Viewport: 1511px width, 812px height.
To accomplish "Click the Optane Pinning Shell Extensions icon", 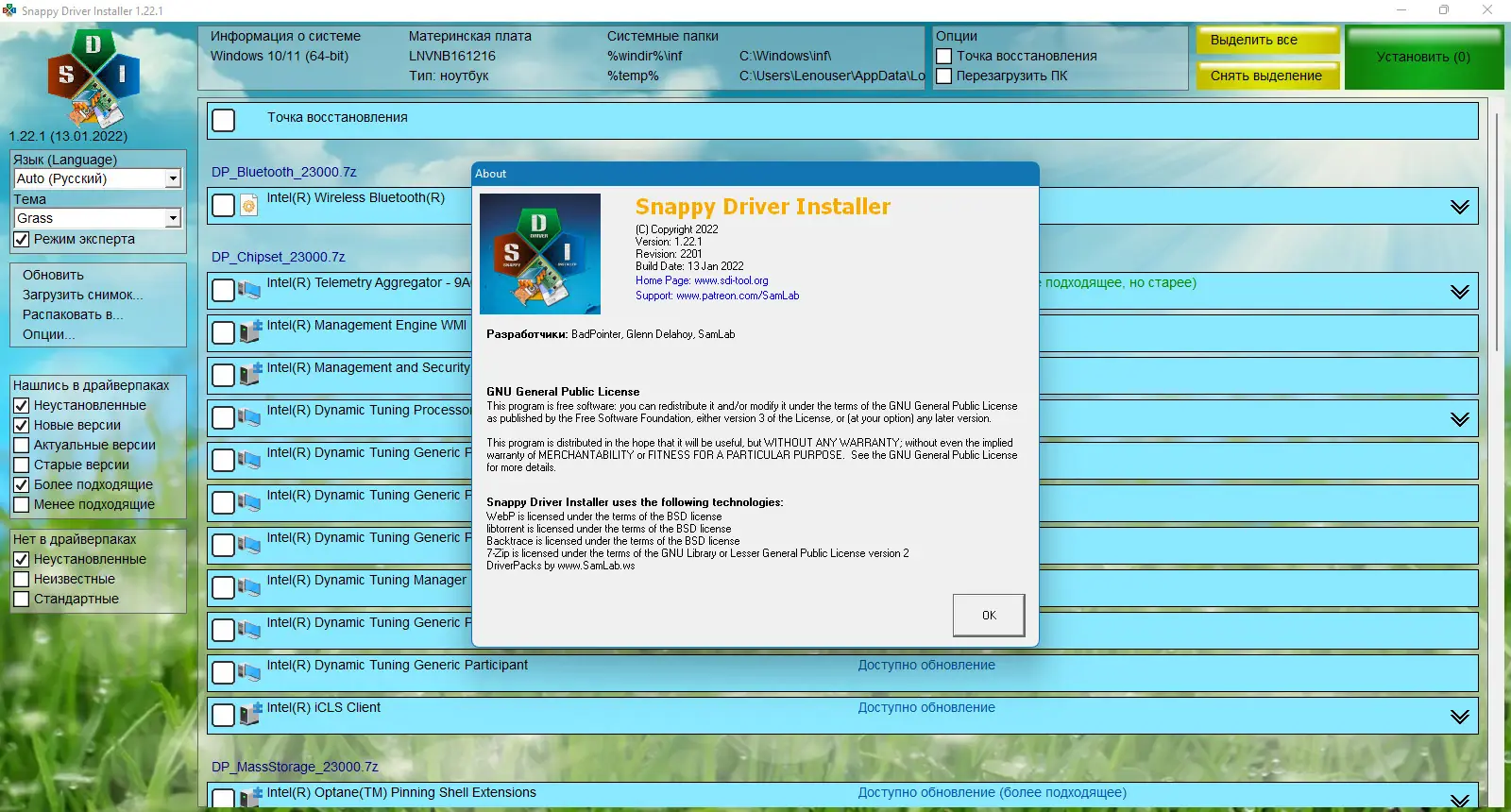I will click(250, 798).
